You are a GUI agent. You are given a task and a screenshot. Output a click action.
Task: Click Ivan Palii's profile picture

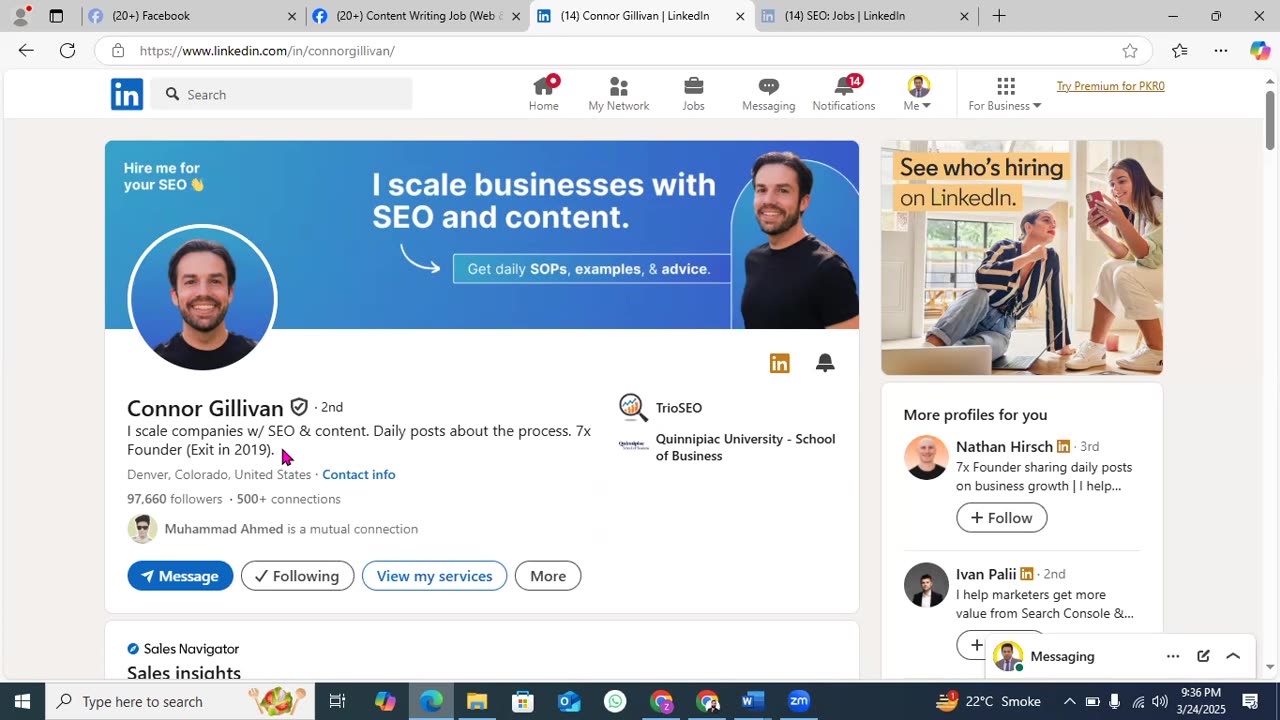[926, 585]
